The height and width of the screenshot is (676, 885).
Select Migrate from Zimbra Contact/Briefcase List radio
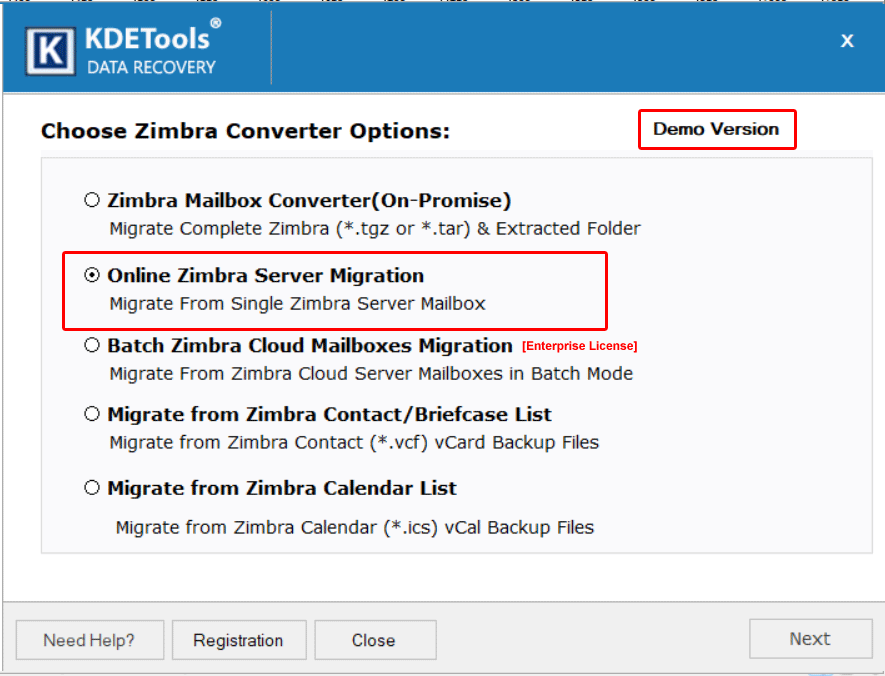click(x=92, y=414)
